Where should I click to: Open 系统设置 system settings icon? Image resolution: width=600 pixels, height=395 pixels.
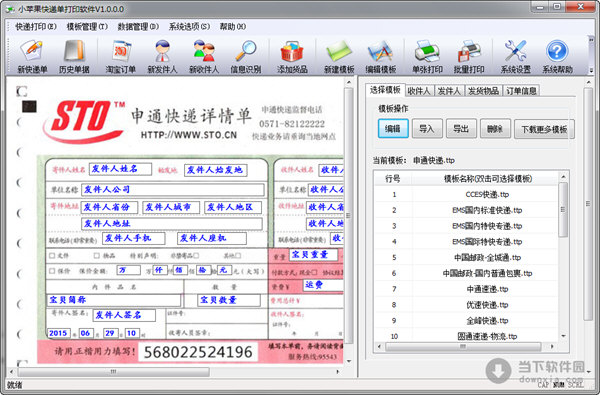(x=515, y=57)
